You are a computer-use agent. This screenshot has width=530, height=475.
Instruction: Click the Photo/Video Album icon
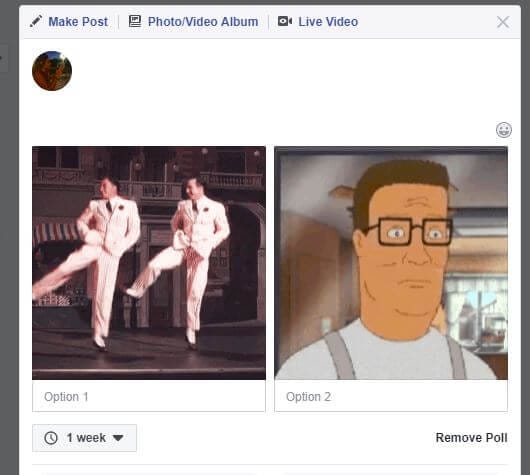click(135, 21)
